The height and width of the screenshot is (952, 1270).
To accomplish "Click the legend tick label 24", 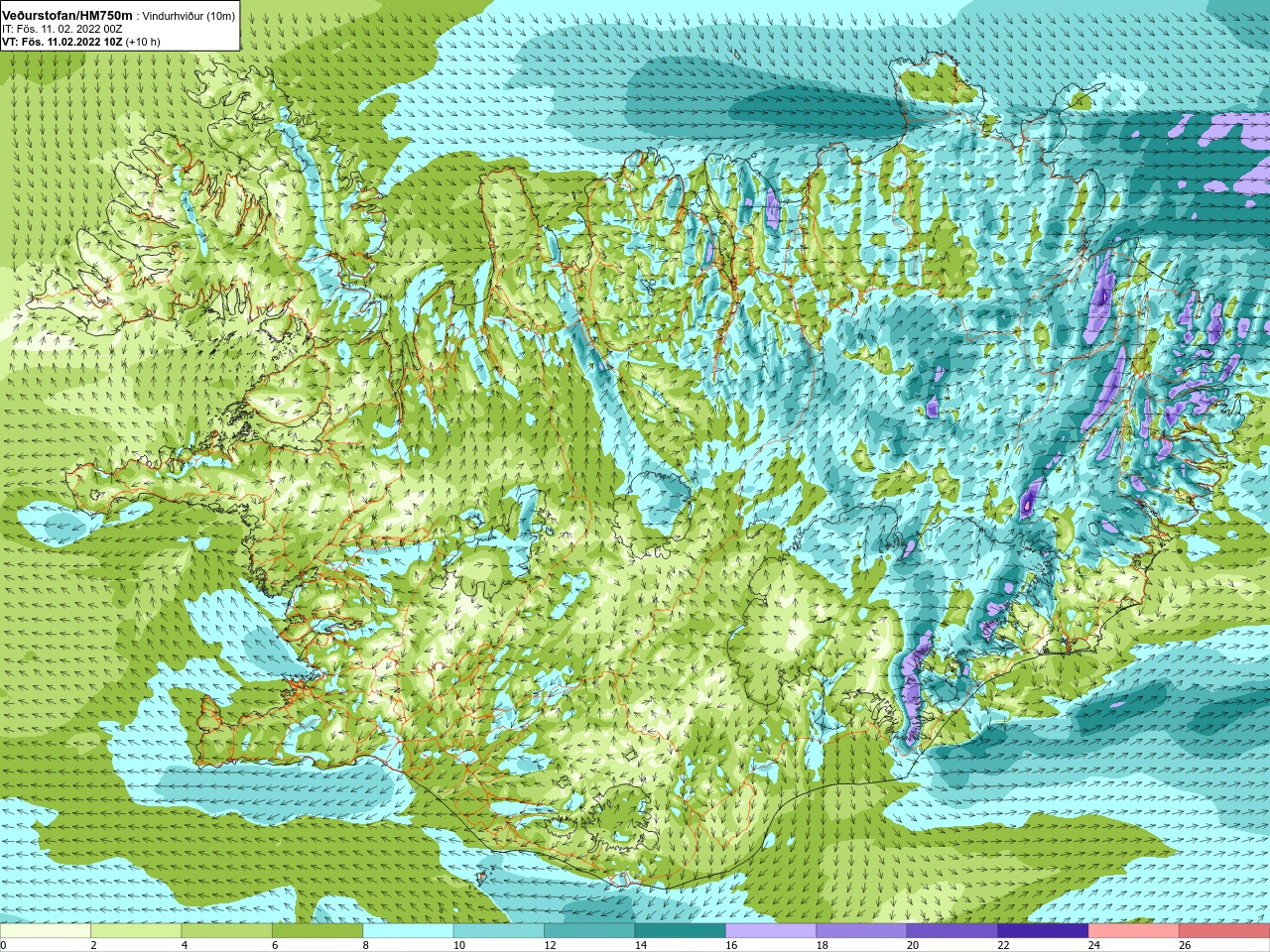I will point(1094,945).
